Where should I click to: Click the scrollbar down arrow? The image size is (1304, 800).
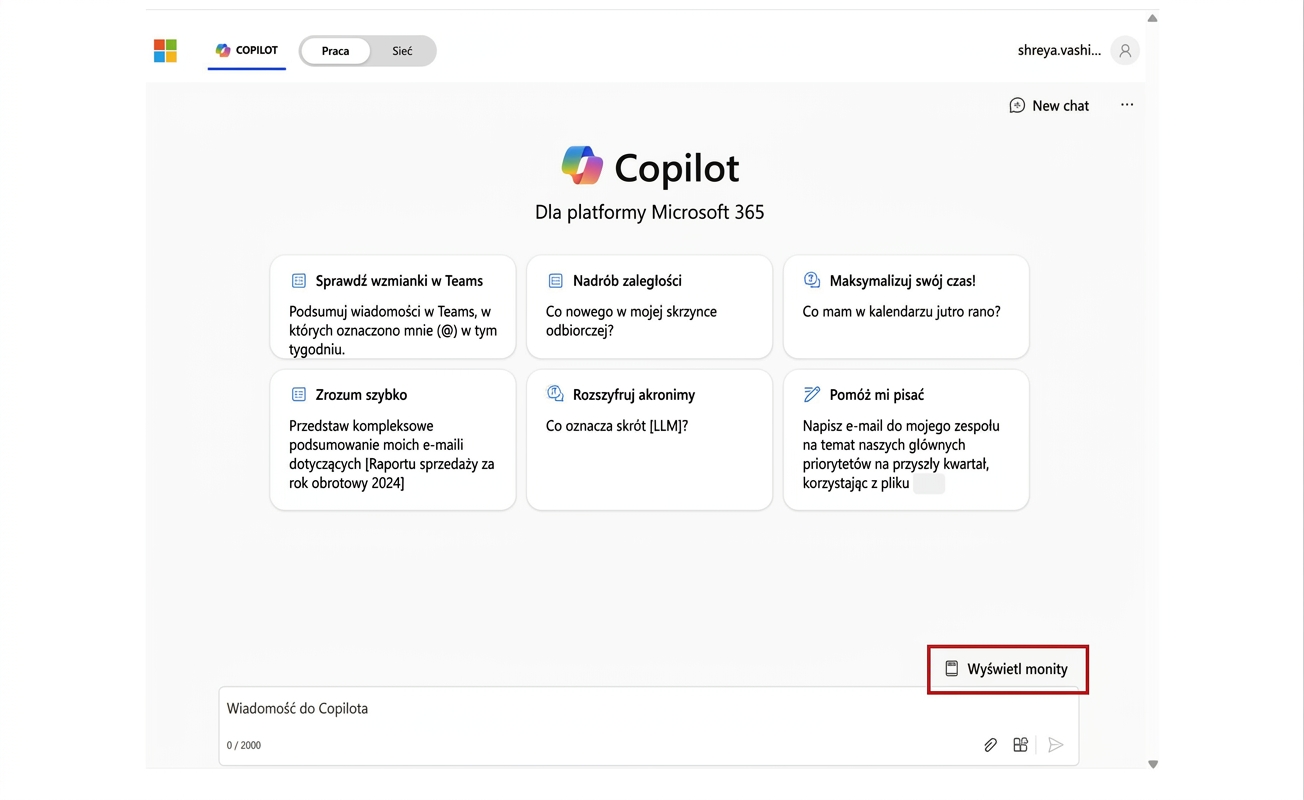(x=1152, y=764)
